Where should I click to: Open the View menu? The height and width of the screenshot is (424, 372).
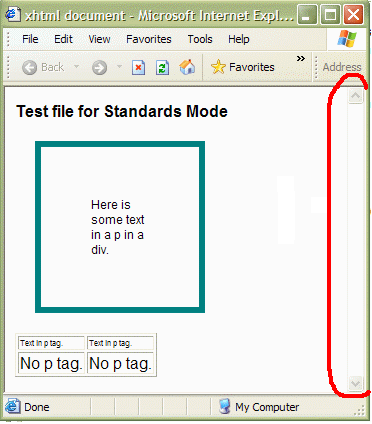pos(99,39)
